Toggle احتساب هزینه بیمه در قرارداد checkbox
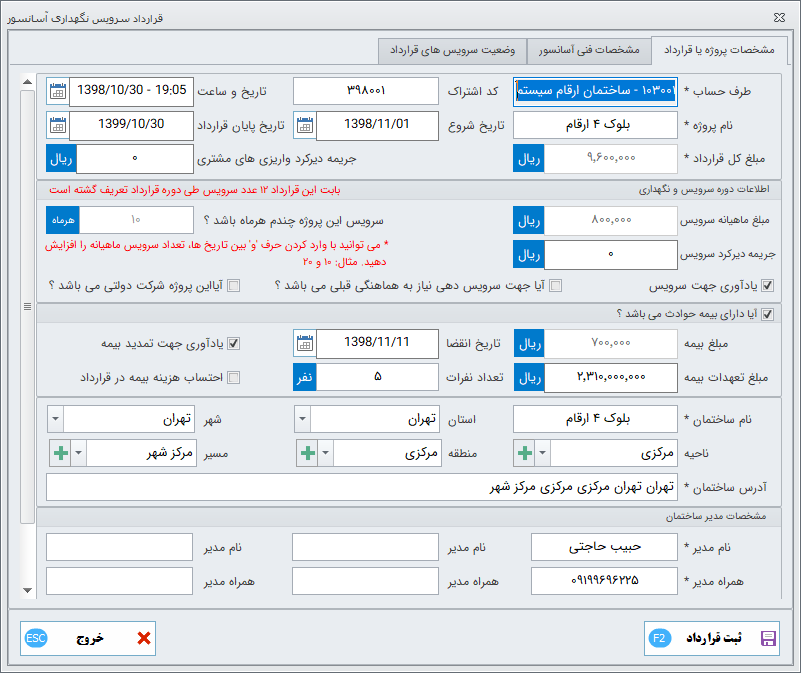This screenshot has width=801, height=673. pyautogui.click(x=233, y=378)
